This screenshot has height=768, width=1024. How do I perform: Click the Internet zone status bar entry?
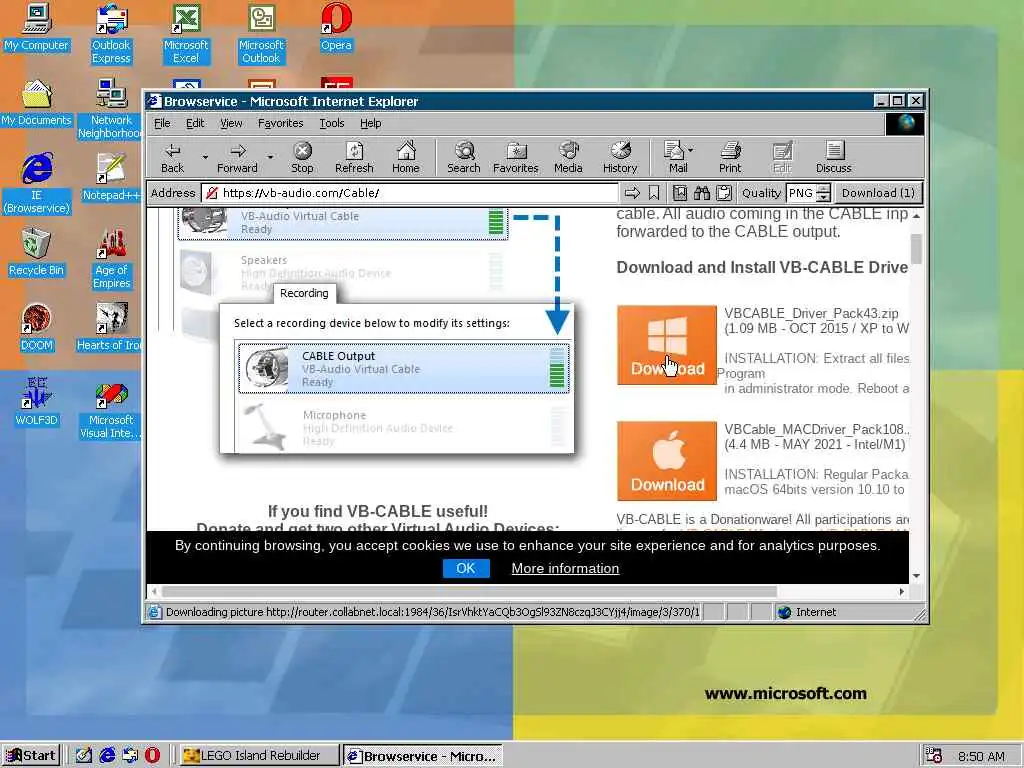[x=807, y=612]
